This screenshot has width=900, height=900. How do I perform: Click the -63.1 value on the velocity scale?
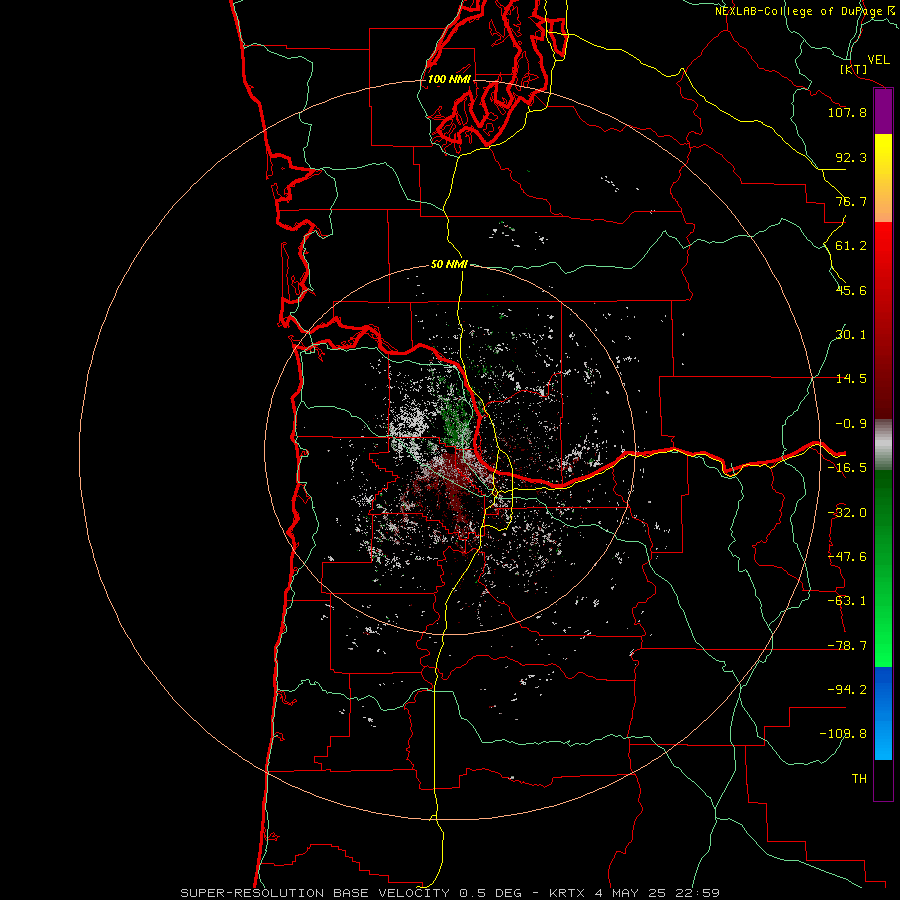click(x=847, y=601)
